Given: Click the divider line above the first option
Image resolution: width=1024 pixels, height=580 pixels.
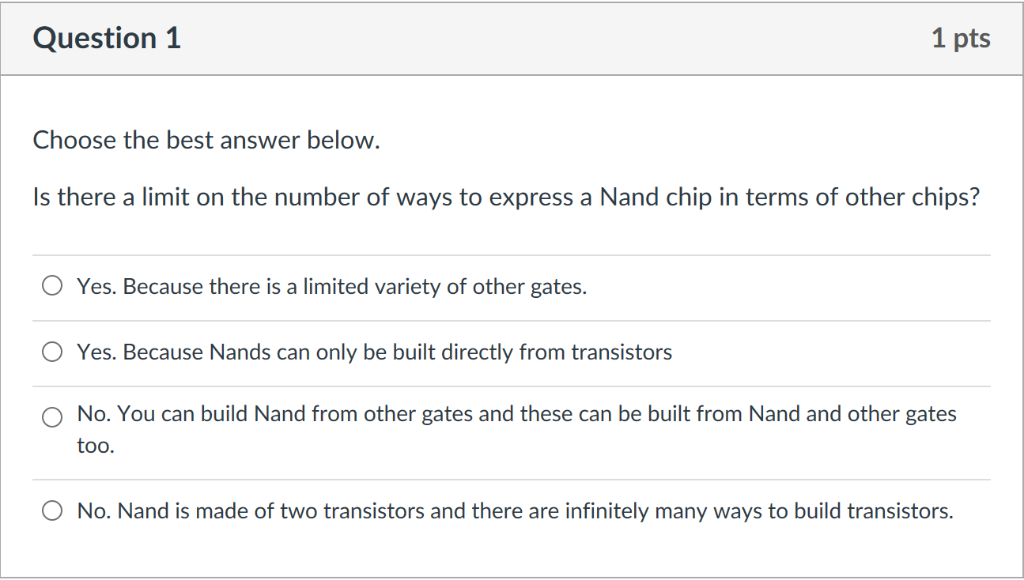Looking at the screenshot, I should point(512,255).
